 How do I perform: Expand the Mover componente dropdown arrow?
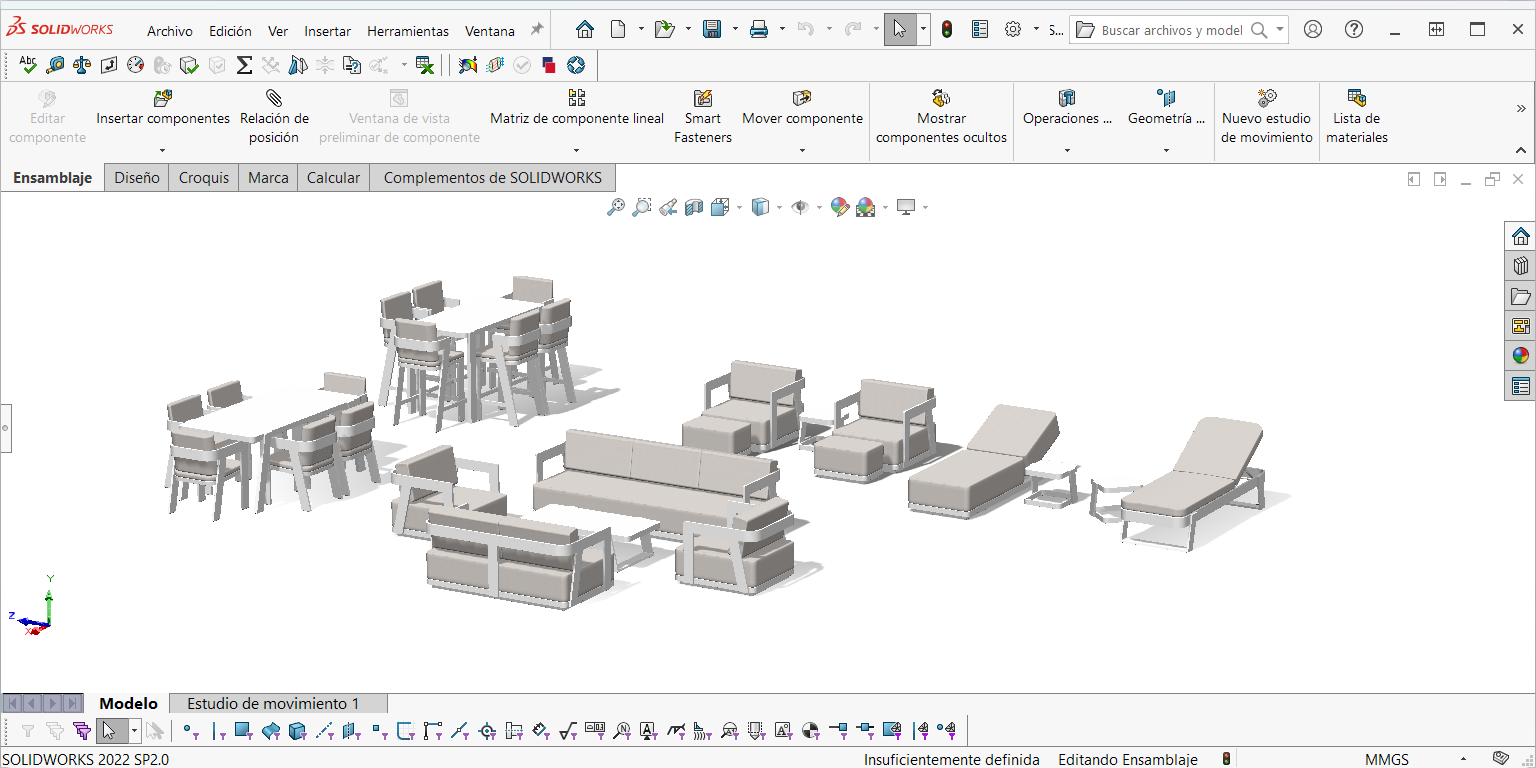[x=802, y=151]
